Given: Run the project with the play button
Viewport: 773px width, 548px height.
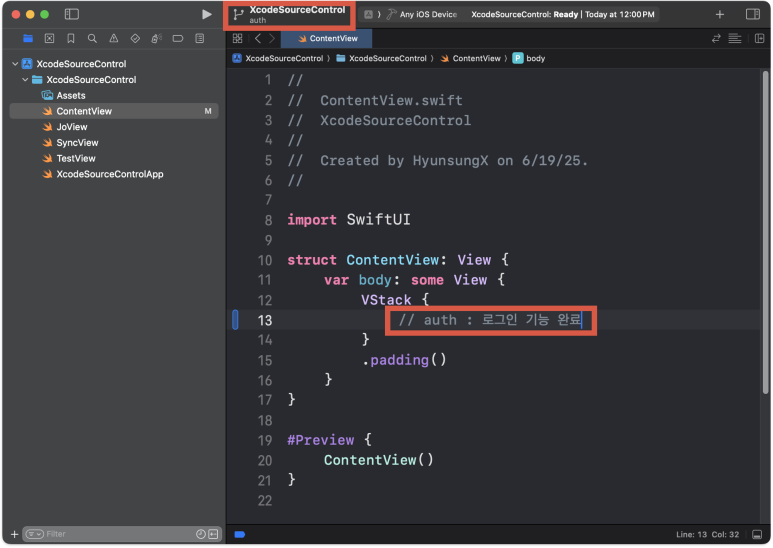Looking at the screenshot, I should (x=207, y=14).
